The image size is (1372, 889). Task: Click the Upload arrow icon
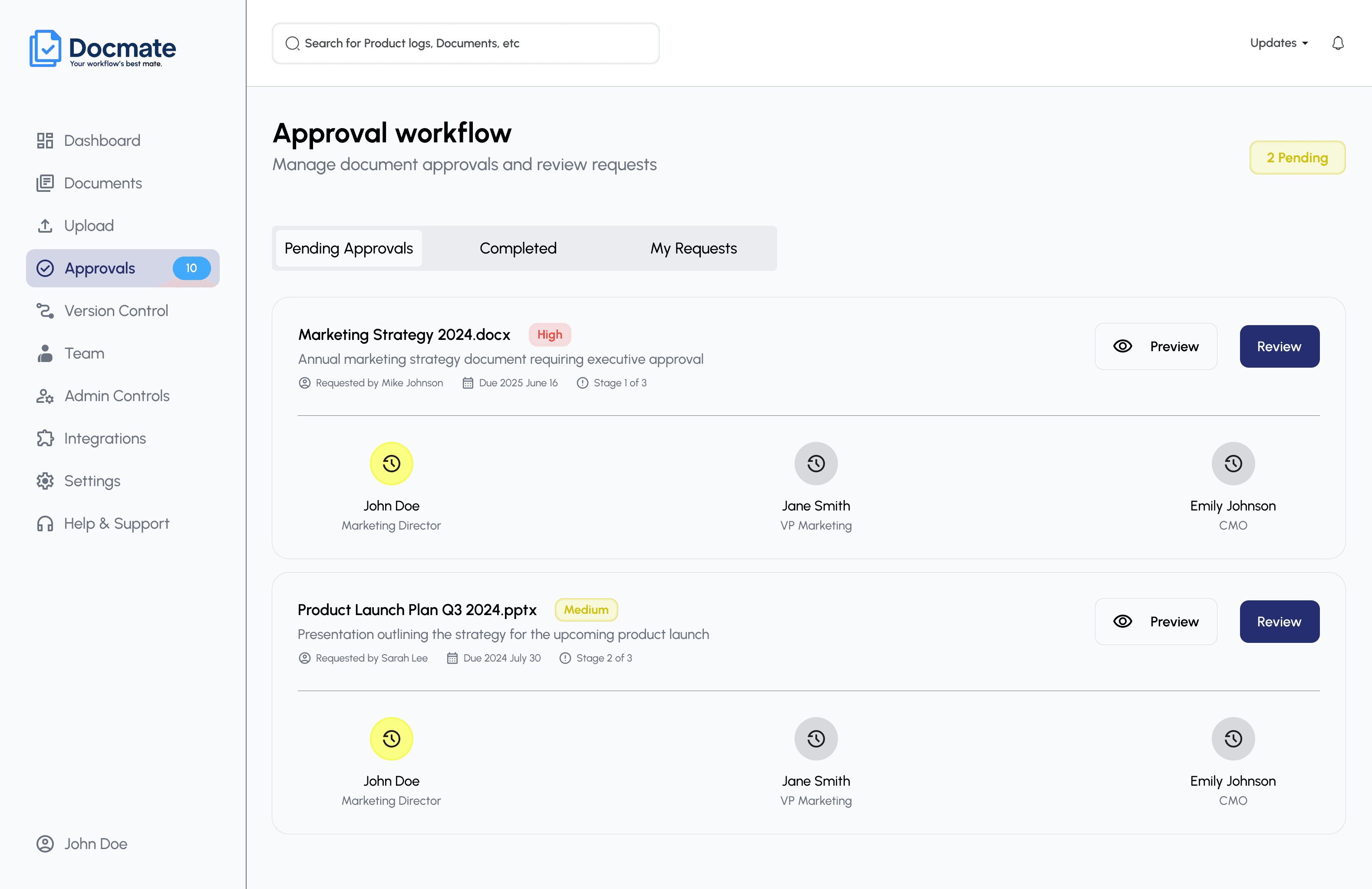coord(45,226)
